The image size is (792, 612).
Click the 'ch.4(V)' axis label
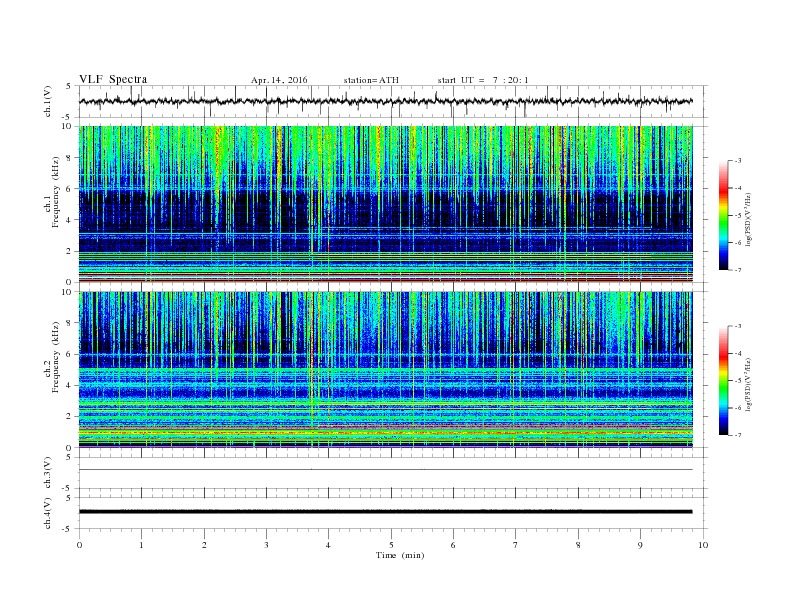click(x=48, y=513)
